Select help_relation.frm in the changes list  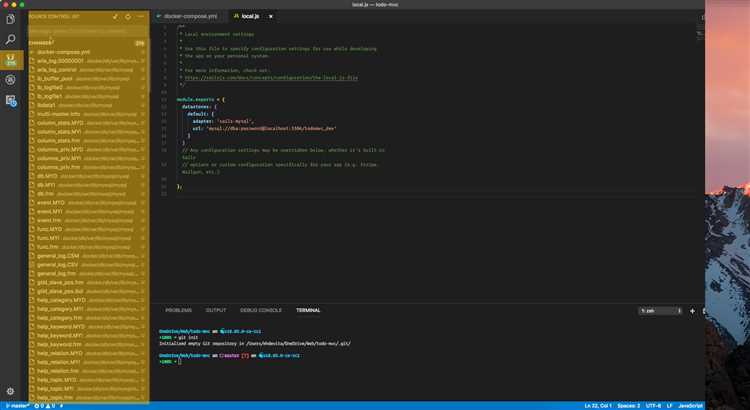[88, 371]
